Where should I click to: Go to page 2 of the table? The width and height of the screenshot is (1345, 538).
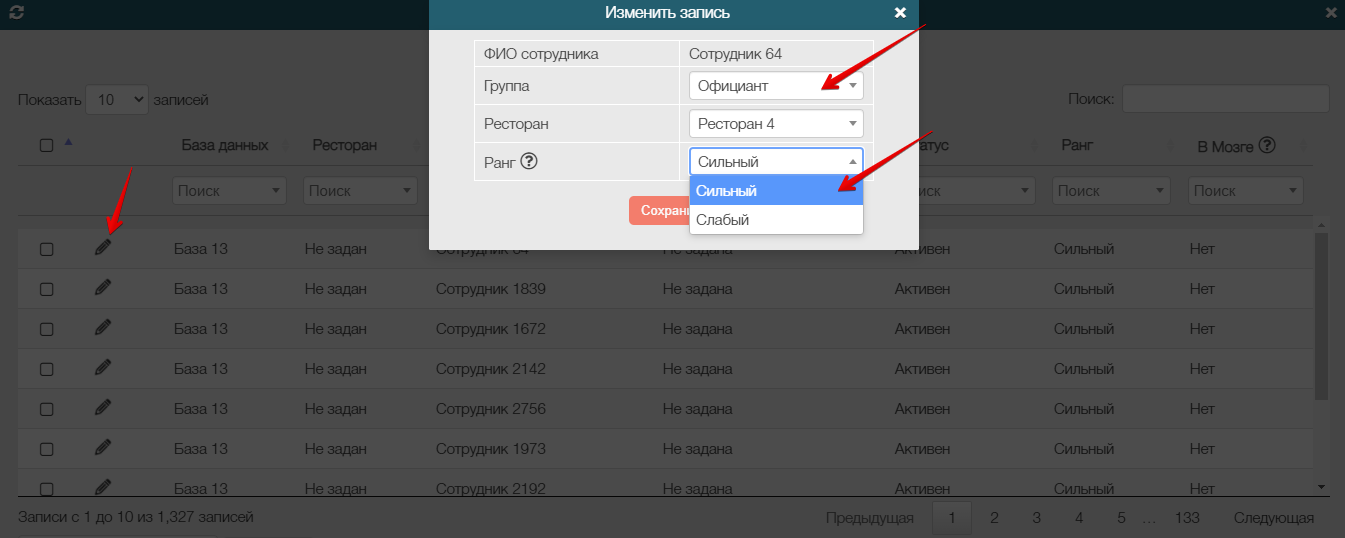(994, 518)
